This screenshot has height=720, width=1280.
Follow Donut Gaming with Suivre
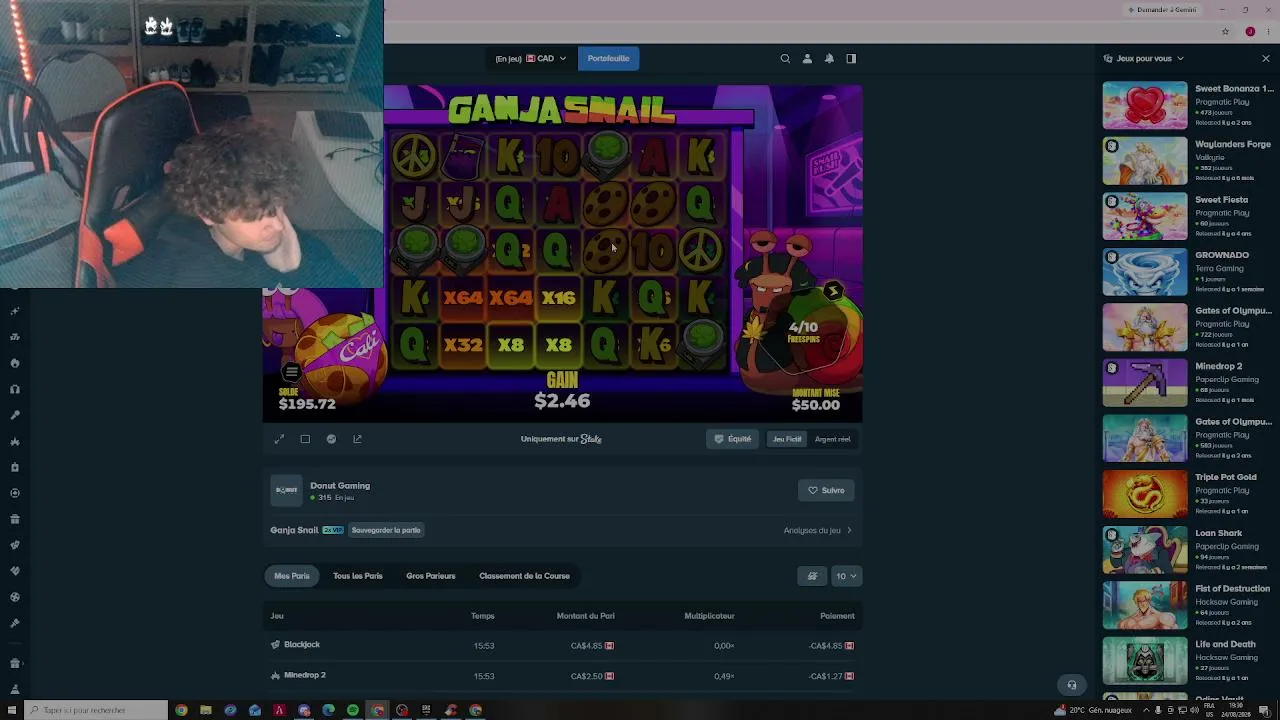click(827, 490)
